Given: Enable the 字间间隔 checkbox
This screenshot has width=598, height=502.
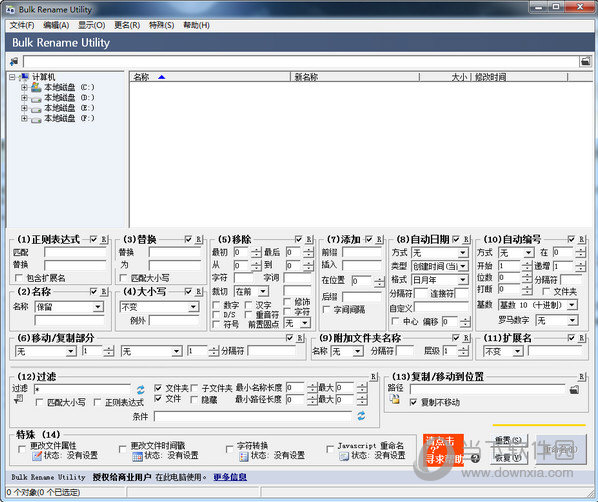Looking at the screenshot, I should 326,309.
